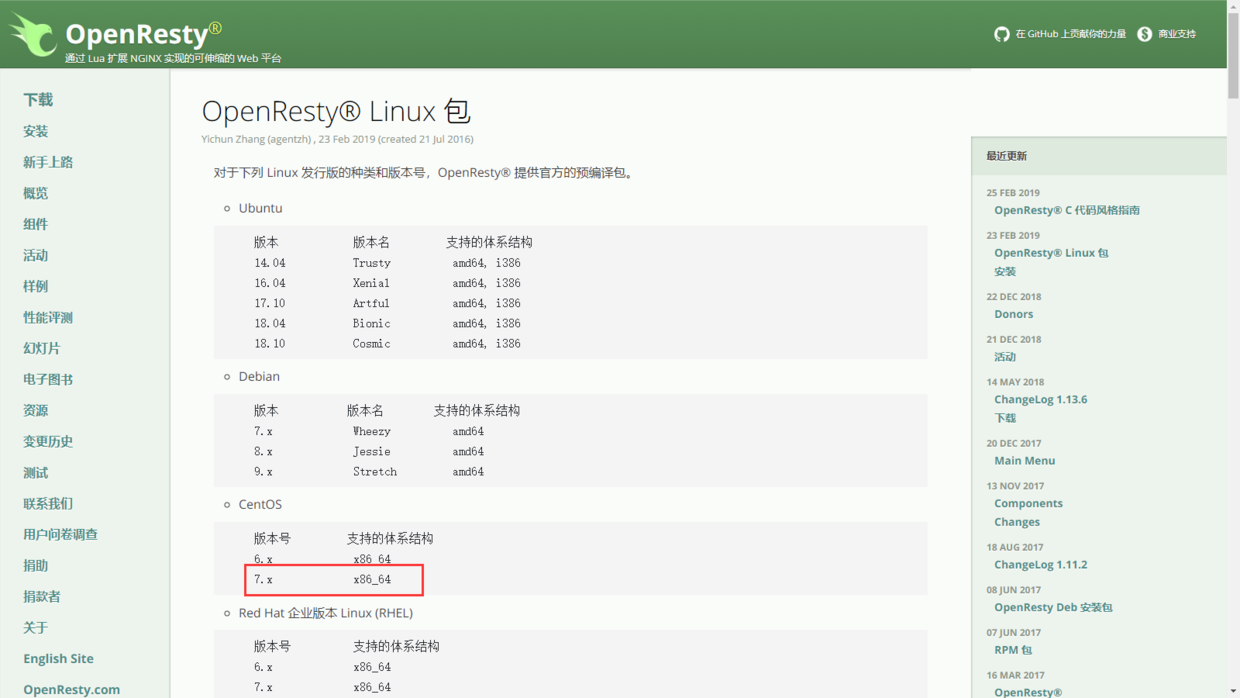Select 新手上路 in the sidebar

coord(48,162)
